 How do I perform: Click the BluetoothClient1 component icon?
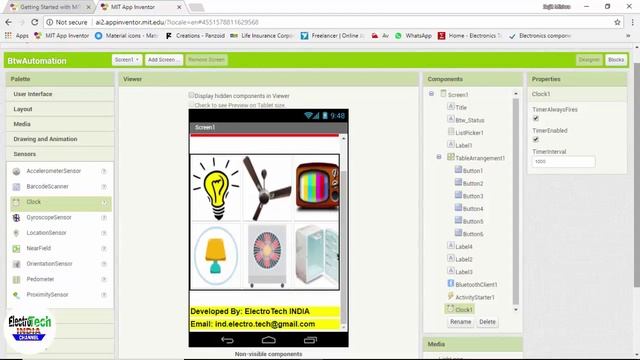[451, 284]
